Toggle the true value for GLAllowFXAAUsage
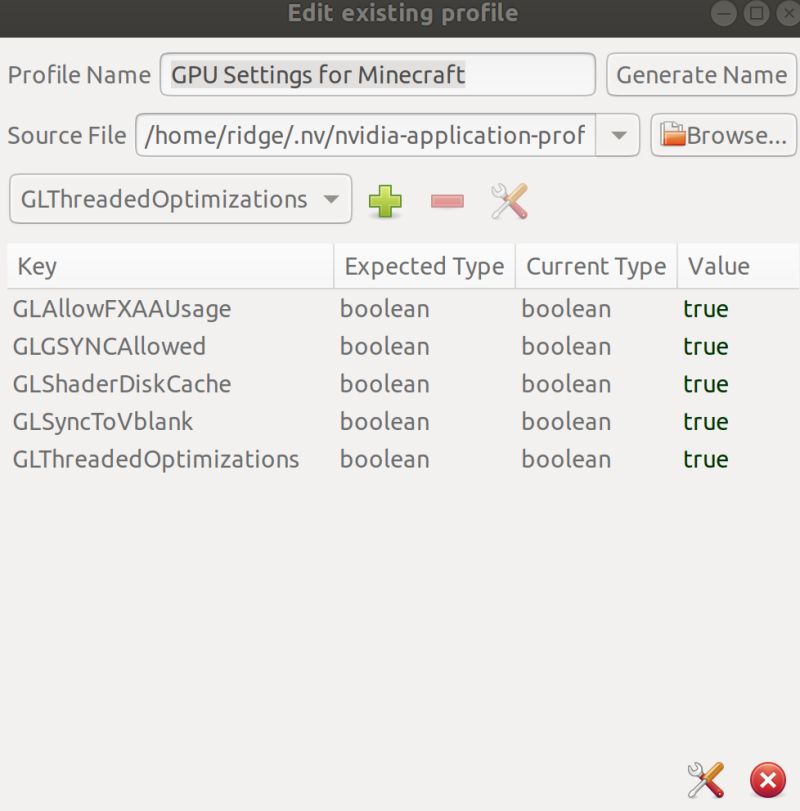Viewport: 800px width, 811px height. point(706,309)
